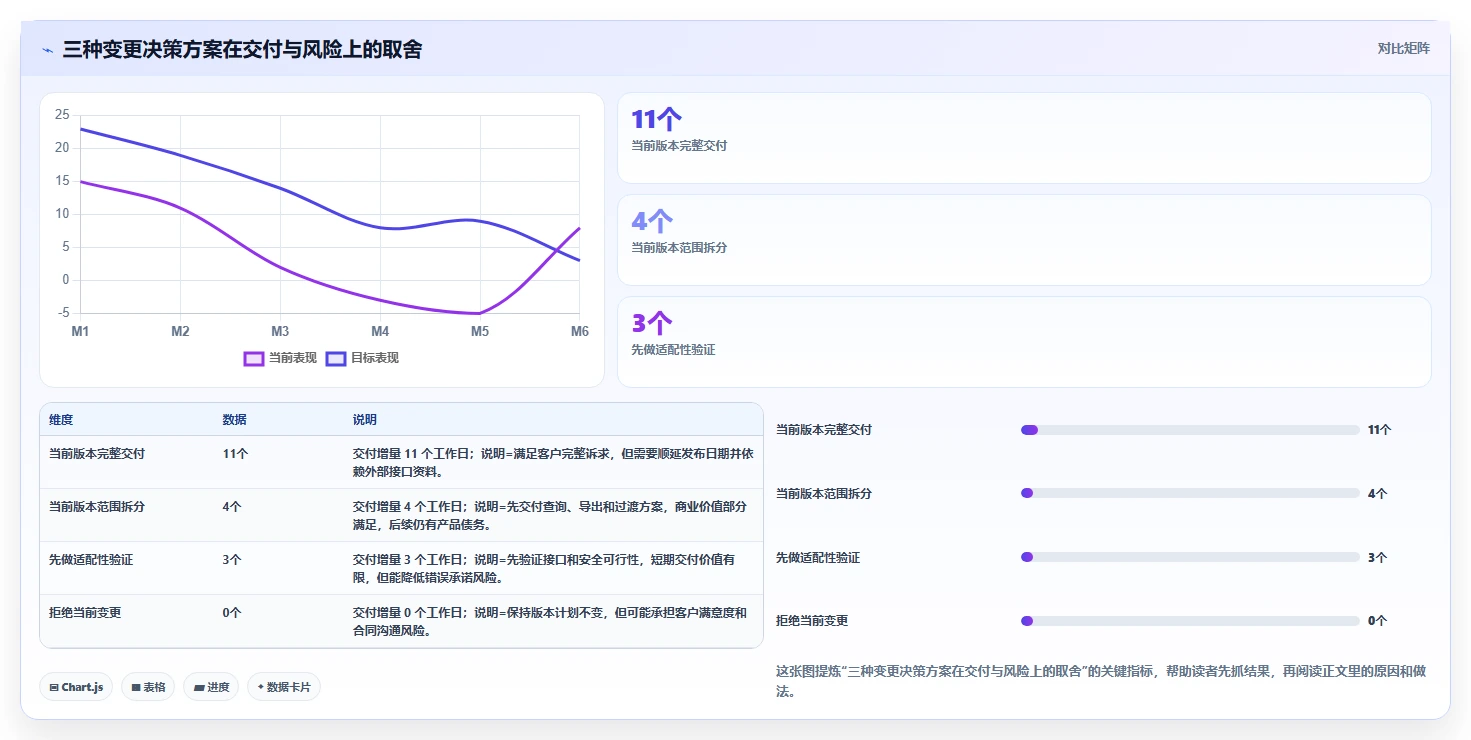The width and height of the screenshot is (1471, 740).
Task: Click the summary paragraph starting 这张图提炼
Action: click(1101, 681)
